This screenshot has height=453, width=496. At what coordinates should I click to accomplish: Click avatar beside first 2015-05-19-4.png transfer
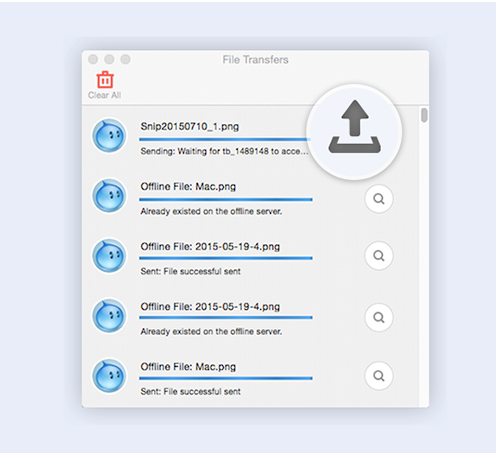(x=109, y=256)
